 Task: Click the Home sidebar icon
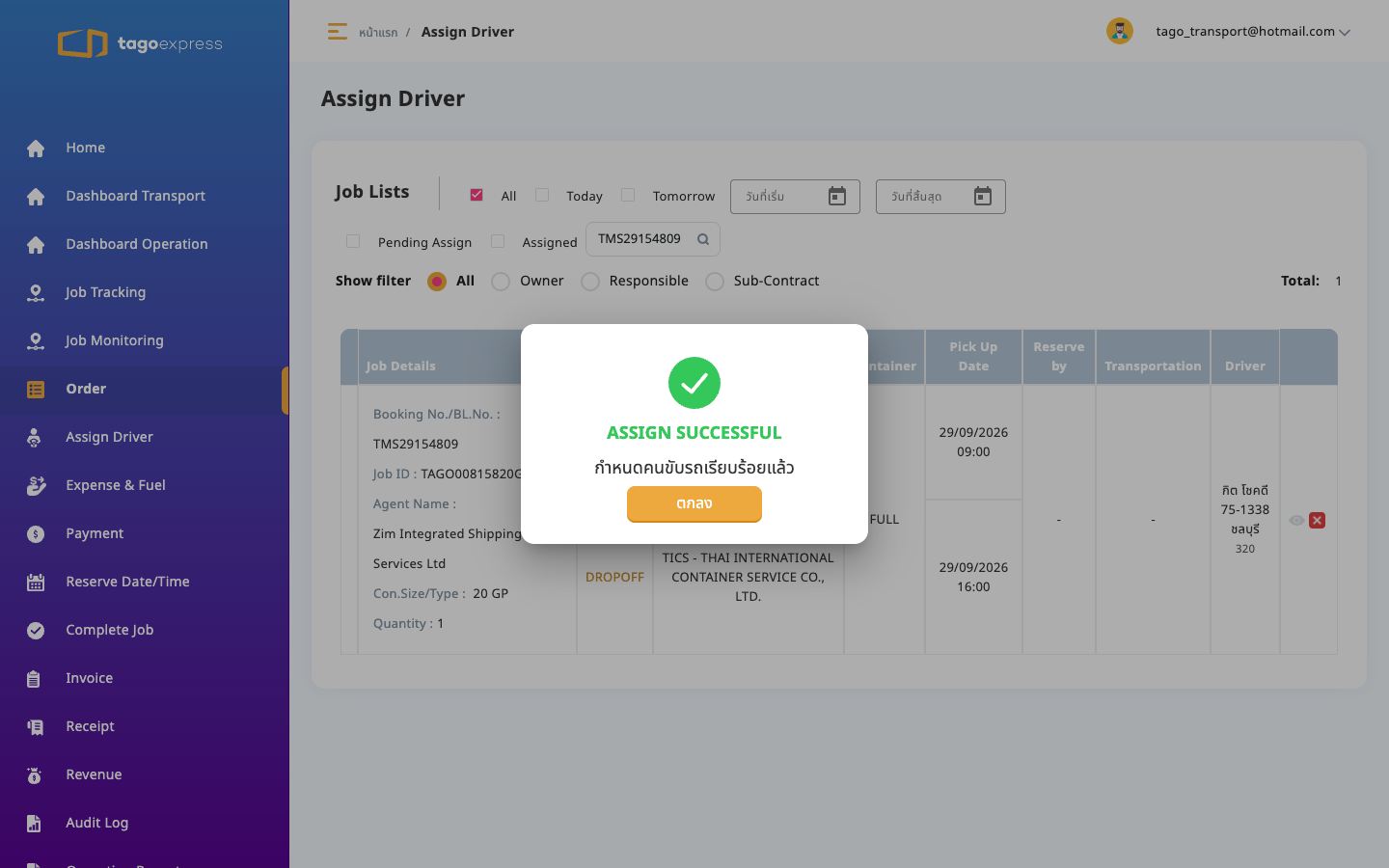click(36, 148)
